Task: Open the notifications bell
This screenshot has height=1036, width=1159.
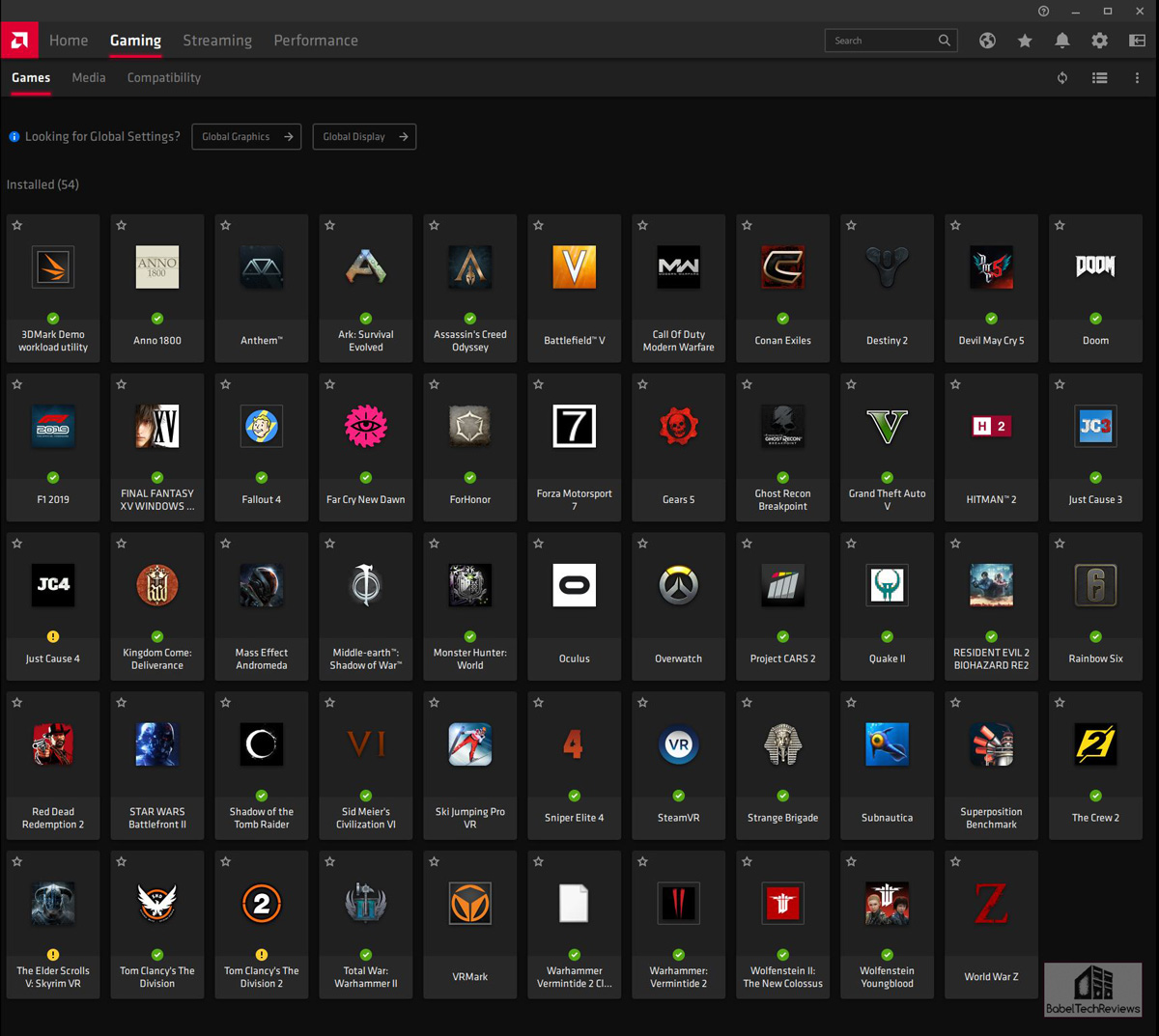Action: 1062,41
